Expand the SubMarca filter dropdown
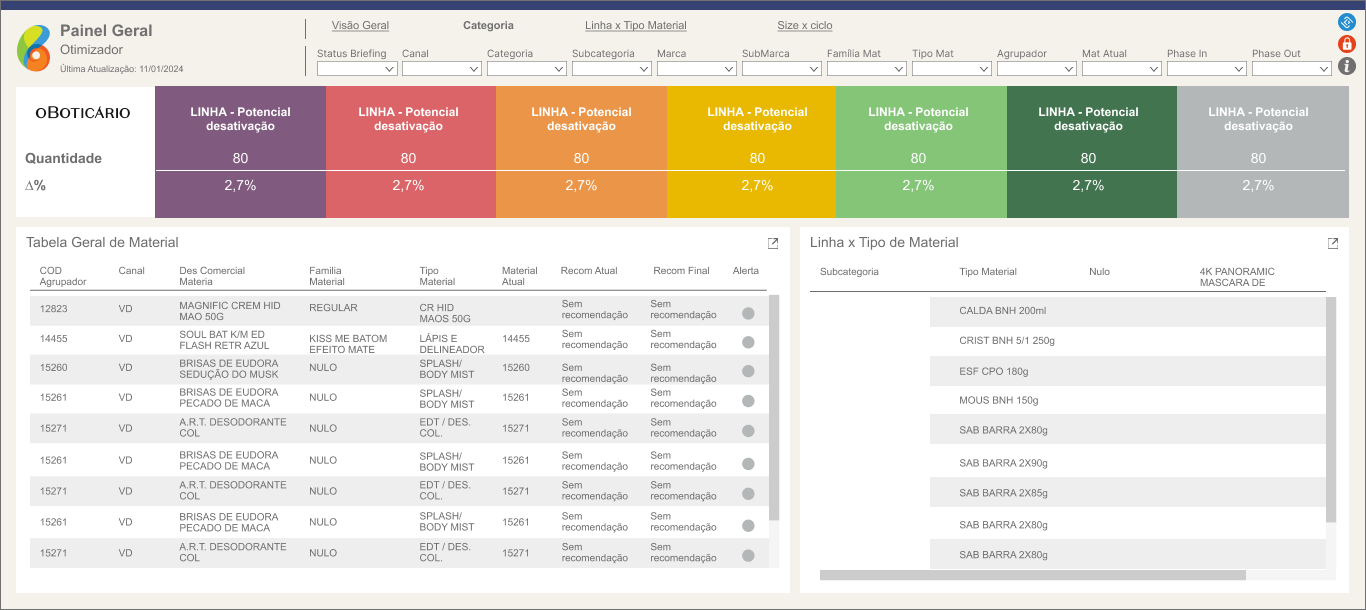 tap(782, 69)
